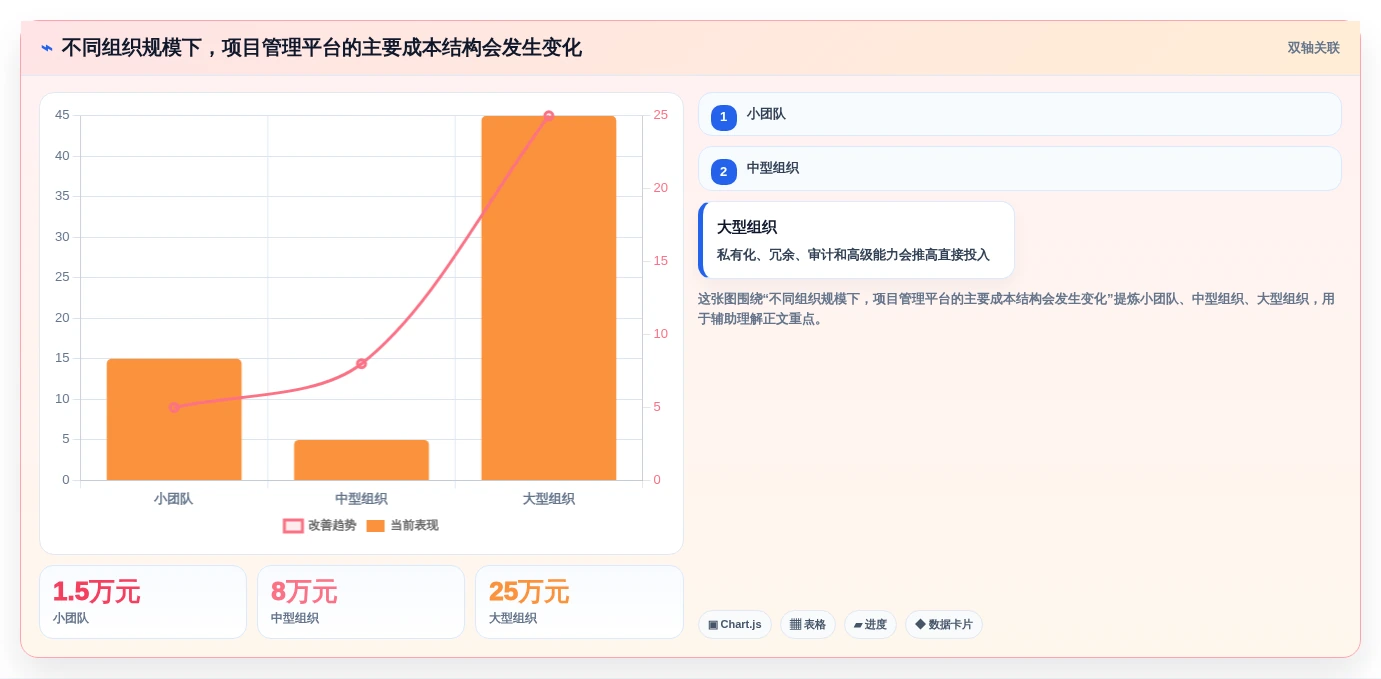The height and width of the screenshot is (679, 1381).
Task: Select the 数据卡片 tag
Action: click(x=944, y=624)
